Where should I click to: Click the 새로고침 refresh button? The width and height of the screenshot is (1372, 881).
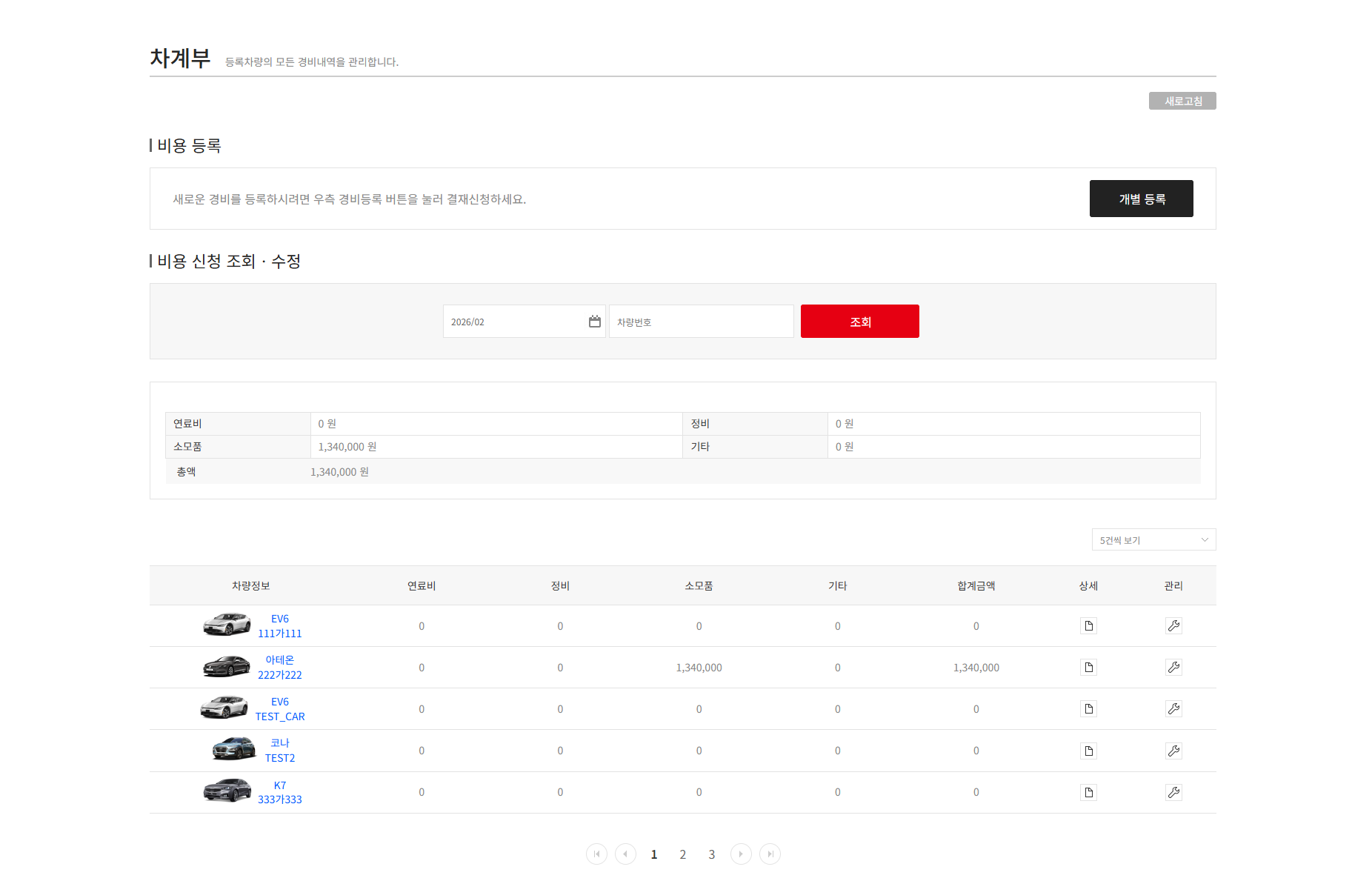1182,101
